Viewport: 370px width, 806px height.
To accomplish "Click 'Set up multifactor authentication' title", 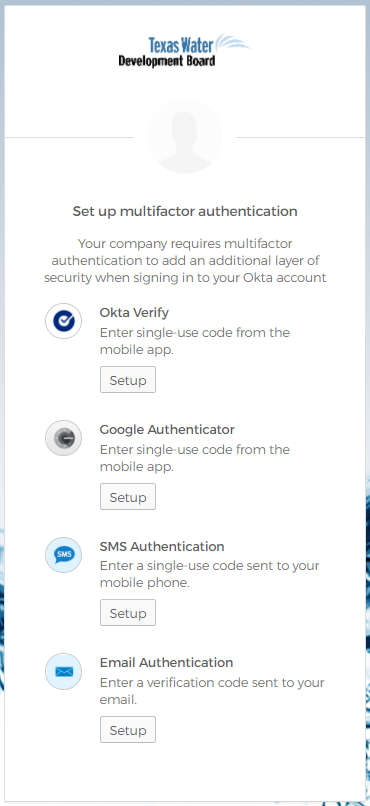I will tap(185, 211).
